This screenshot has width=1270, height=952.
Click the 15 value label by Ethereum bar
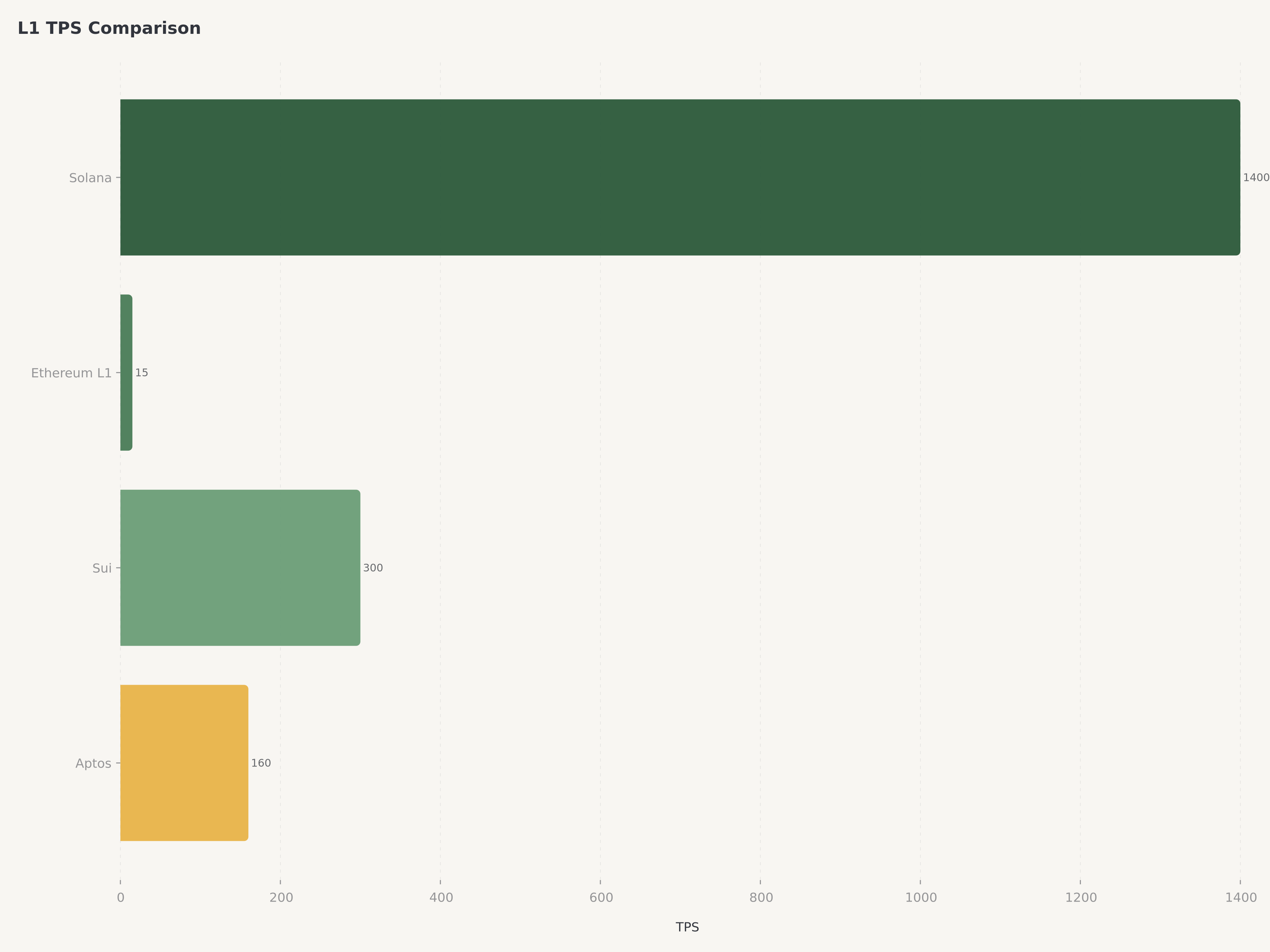[142, 372]
